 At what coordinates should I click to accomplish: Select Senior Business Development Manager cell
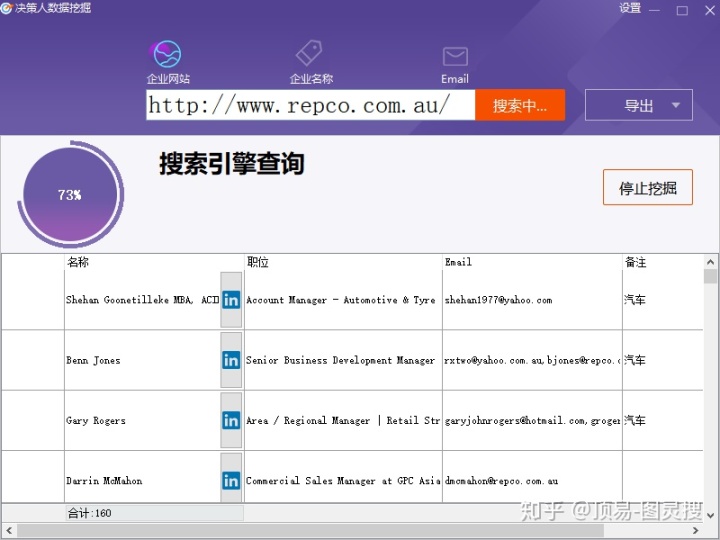[x=343, y=360]
